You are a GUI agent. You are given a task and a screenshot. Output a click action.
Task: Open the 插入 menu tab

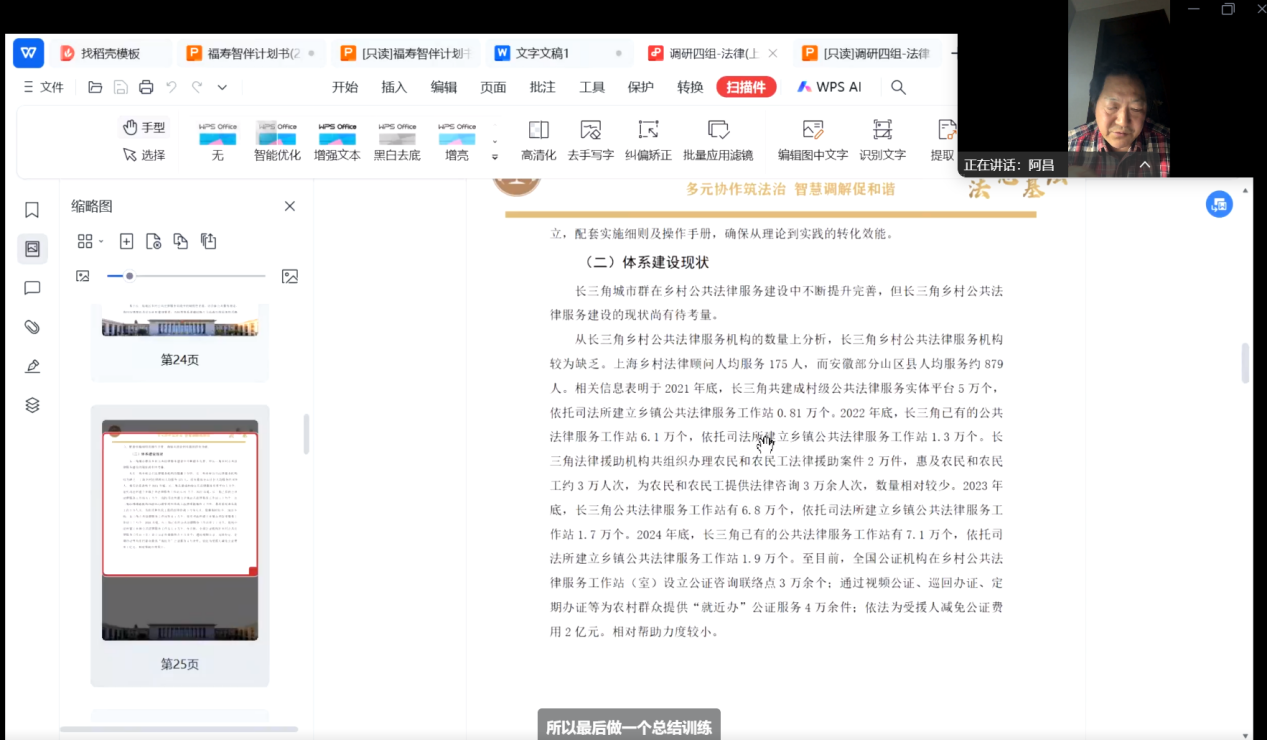pyautogui.click(x=394, y=87)
